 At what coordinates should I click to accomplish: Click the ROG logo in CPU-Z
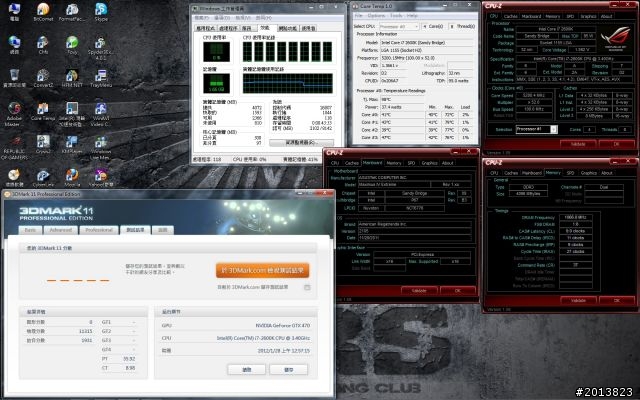615,38
